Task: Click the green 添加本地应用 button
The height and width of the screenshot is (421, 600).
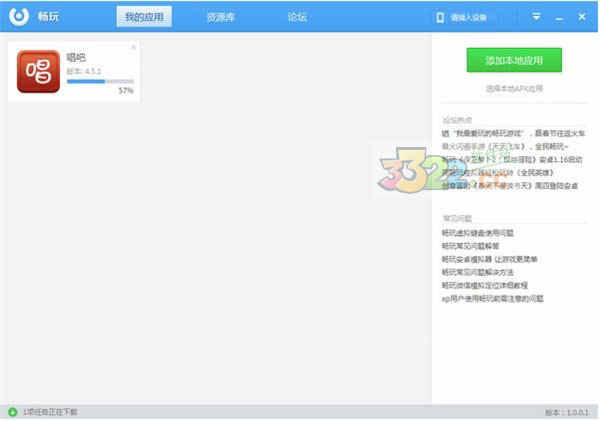Action: coord(514,60)
